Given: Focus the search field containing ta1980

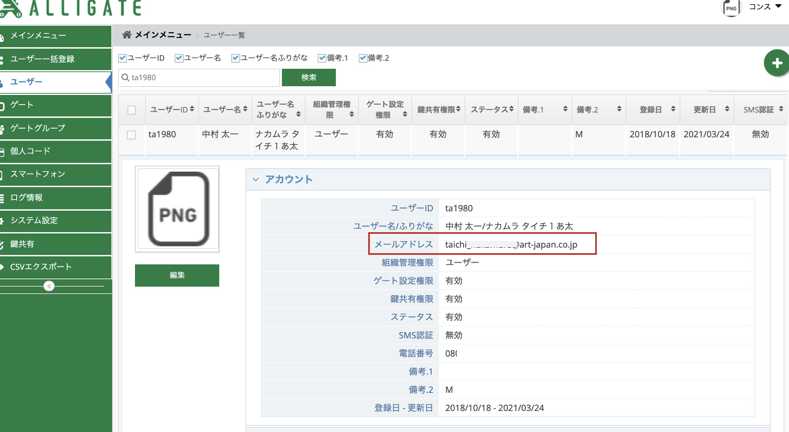Looking at the screenshot, I should click(199, 77).
